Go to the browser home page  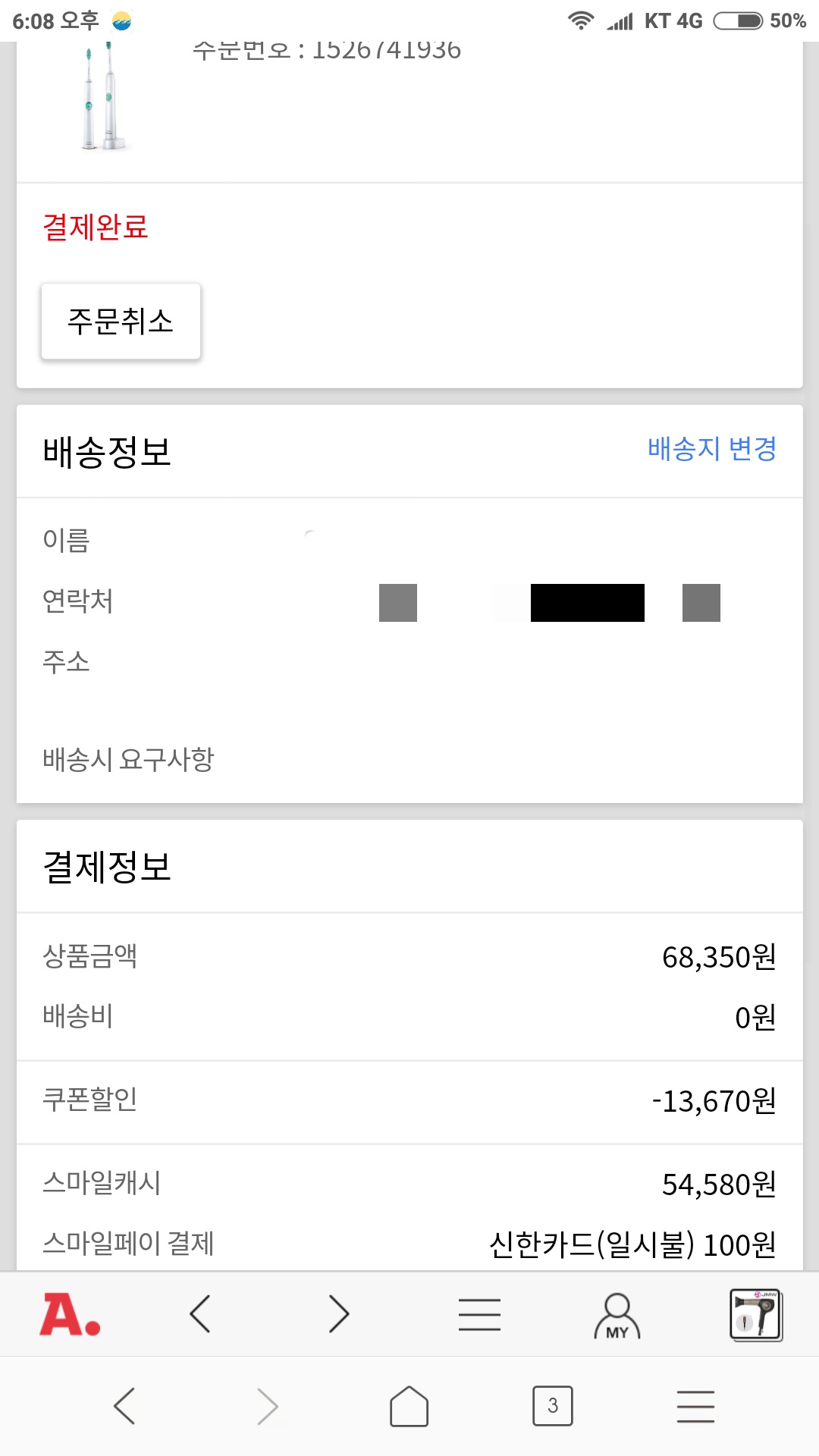tap(409, 1407)
